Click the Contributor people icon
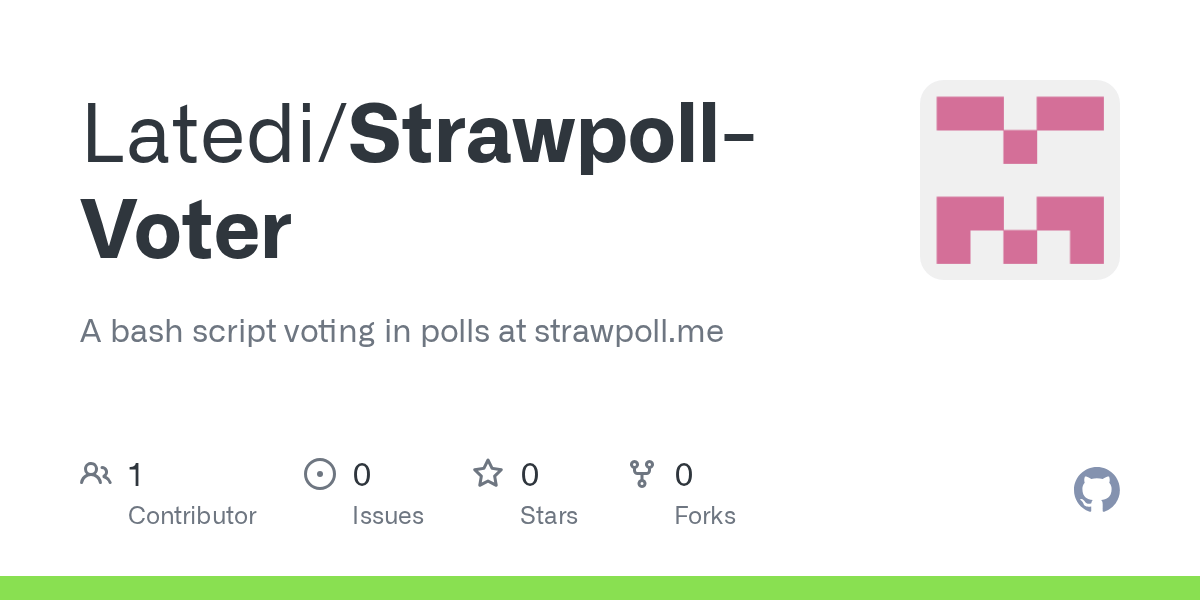Screen dimensions: 1200x600 [95, 474]
